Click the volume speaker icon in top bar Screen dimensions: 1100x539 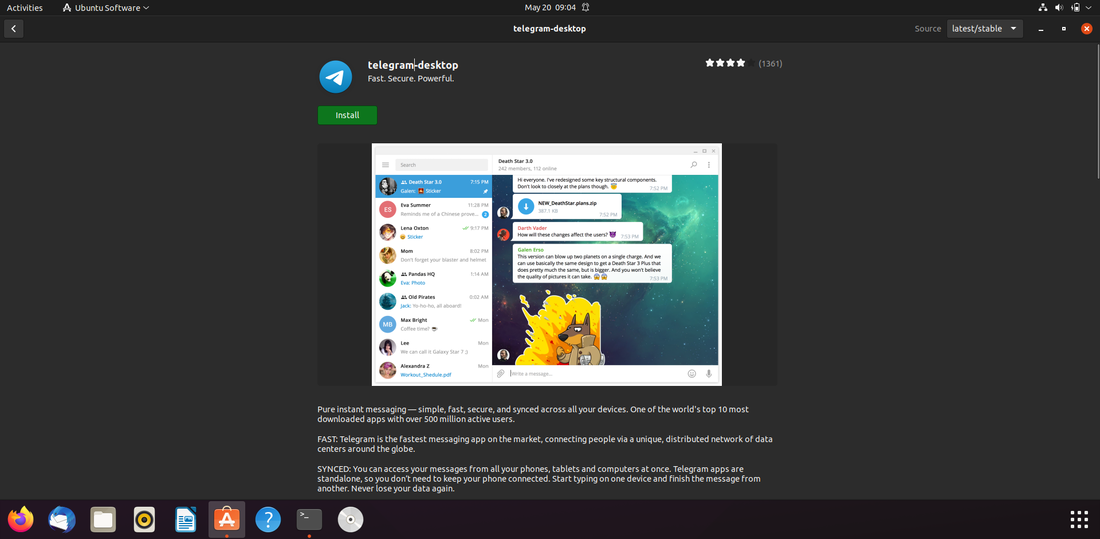pyautogui.click(x=1059, y=8)
